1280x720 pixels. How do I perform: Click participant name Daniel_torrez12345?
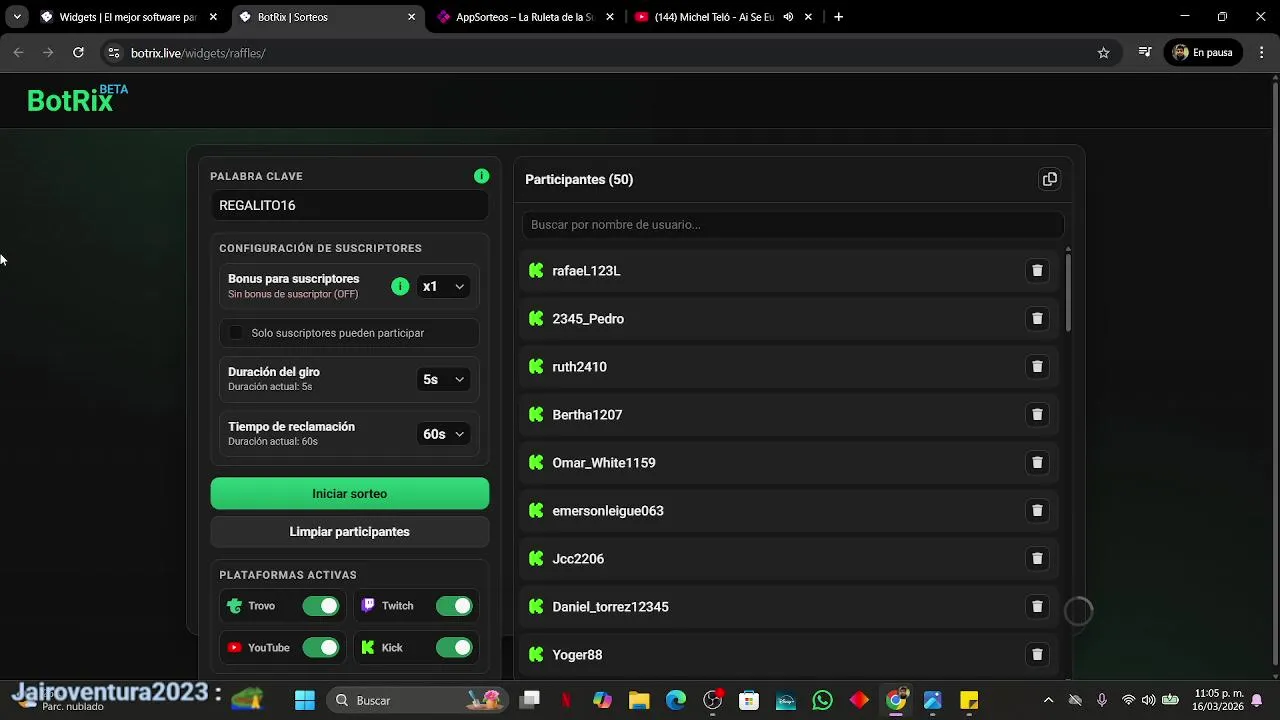coord(610,607)
